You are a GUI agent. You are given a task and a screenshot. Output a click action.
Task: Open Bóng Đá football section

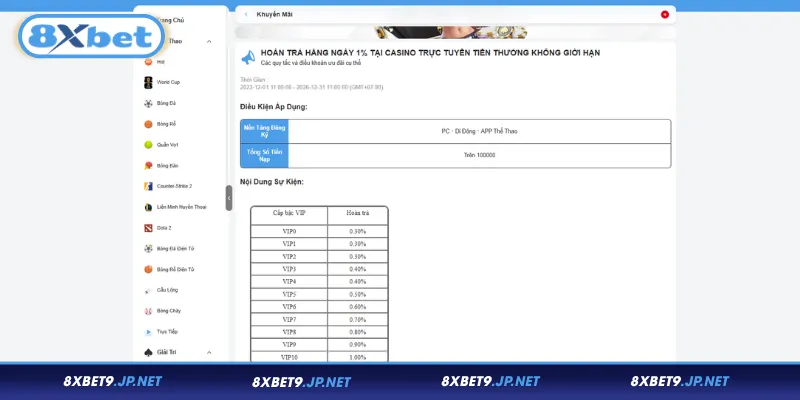click(x=160, y=104)
